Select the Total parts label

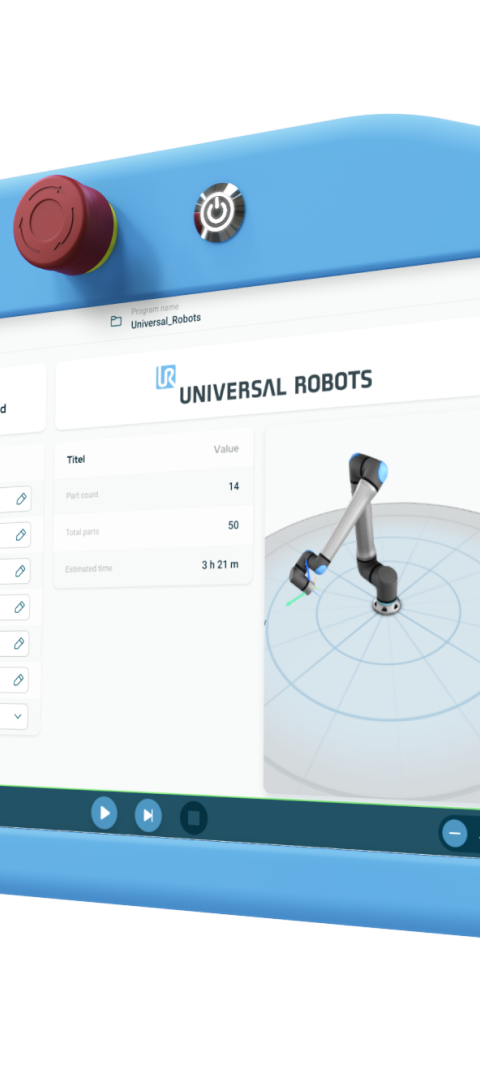83,532
